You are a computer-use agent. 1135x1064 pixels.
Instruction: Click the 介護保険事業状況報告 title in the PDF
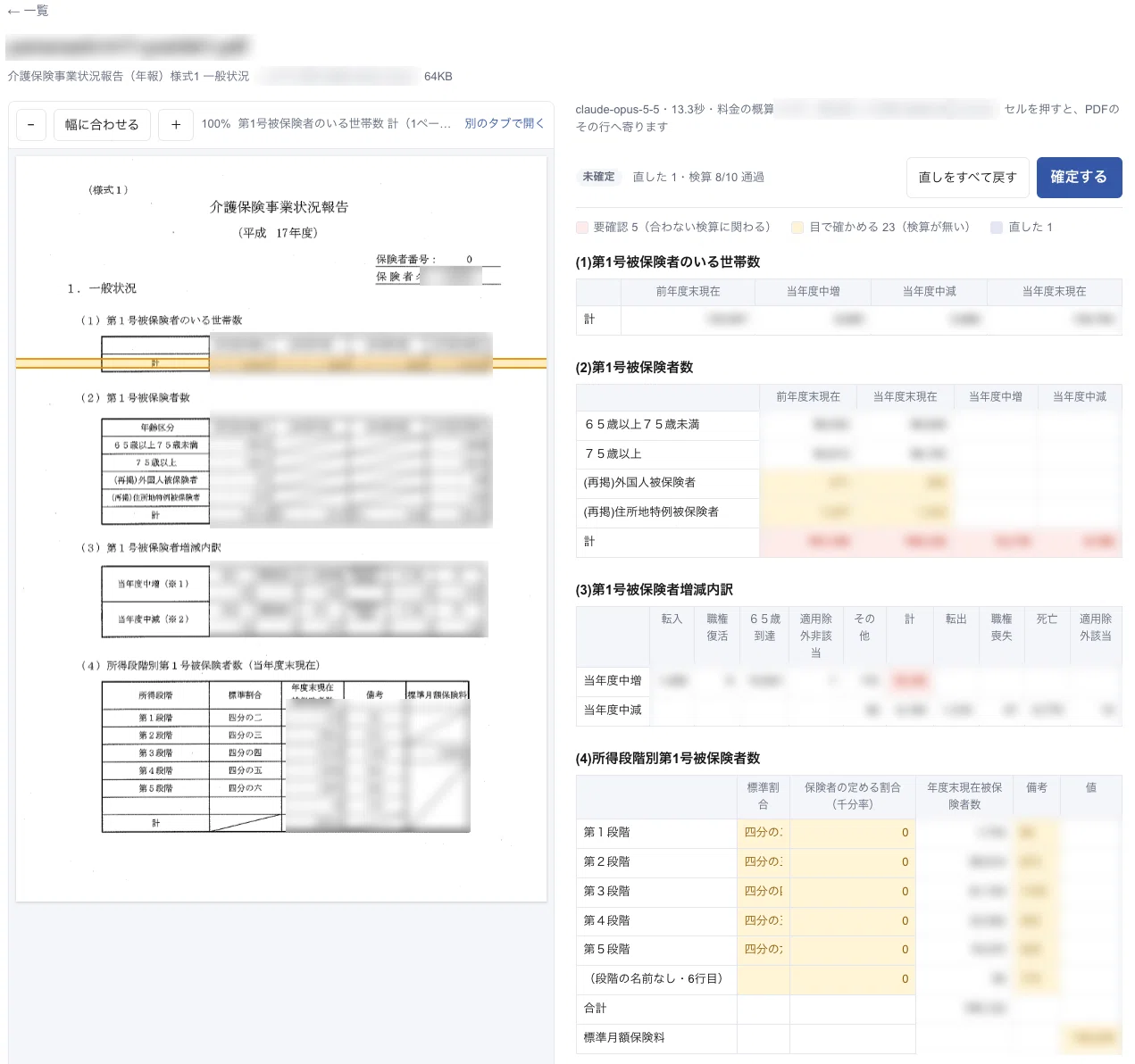tap(279, 207)
